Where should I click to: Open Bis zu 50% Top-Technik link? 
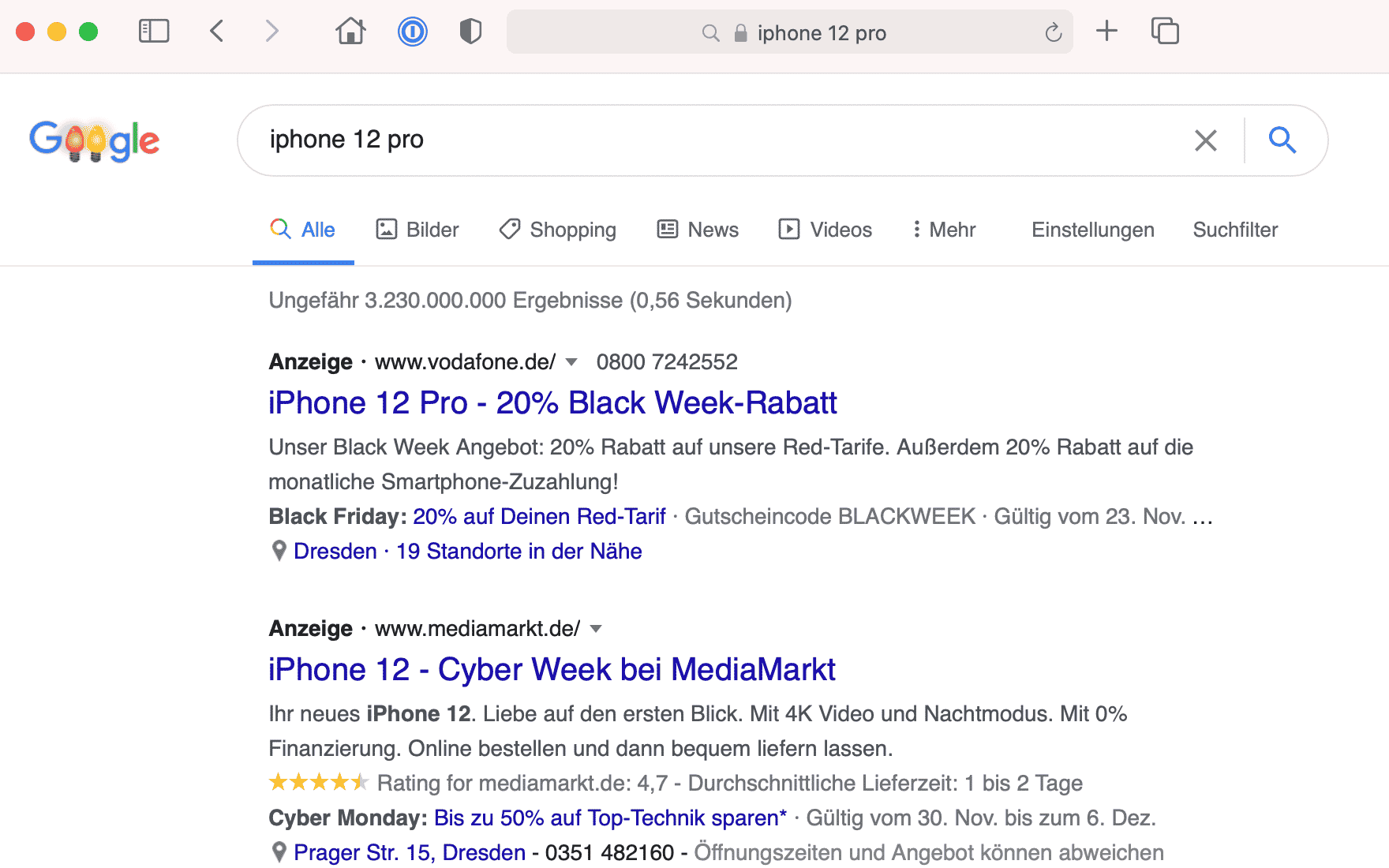[611, 818]
